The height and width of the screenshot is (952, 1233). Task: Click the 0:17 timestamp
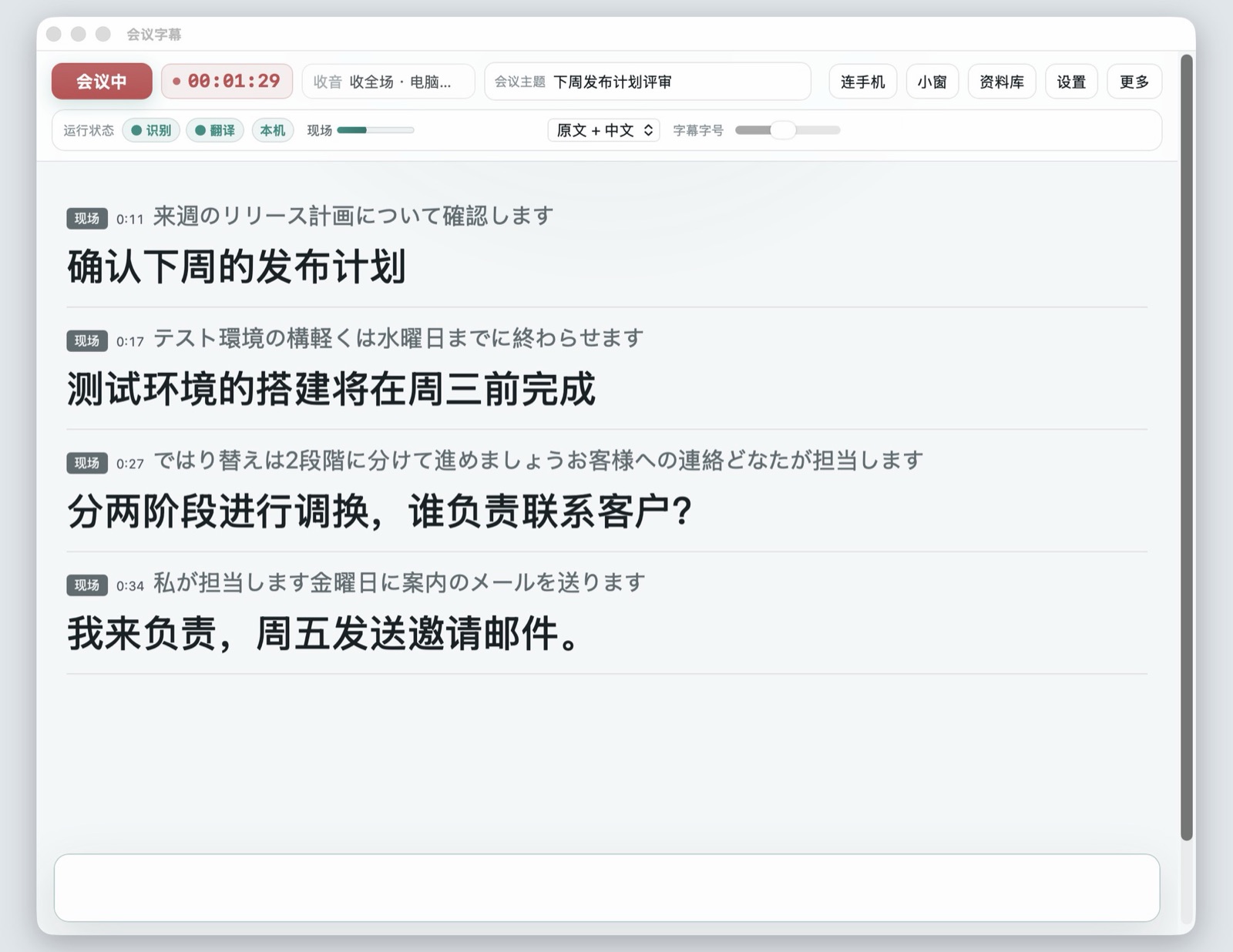[130, 342]
